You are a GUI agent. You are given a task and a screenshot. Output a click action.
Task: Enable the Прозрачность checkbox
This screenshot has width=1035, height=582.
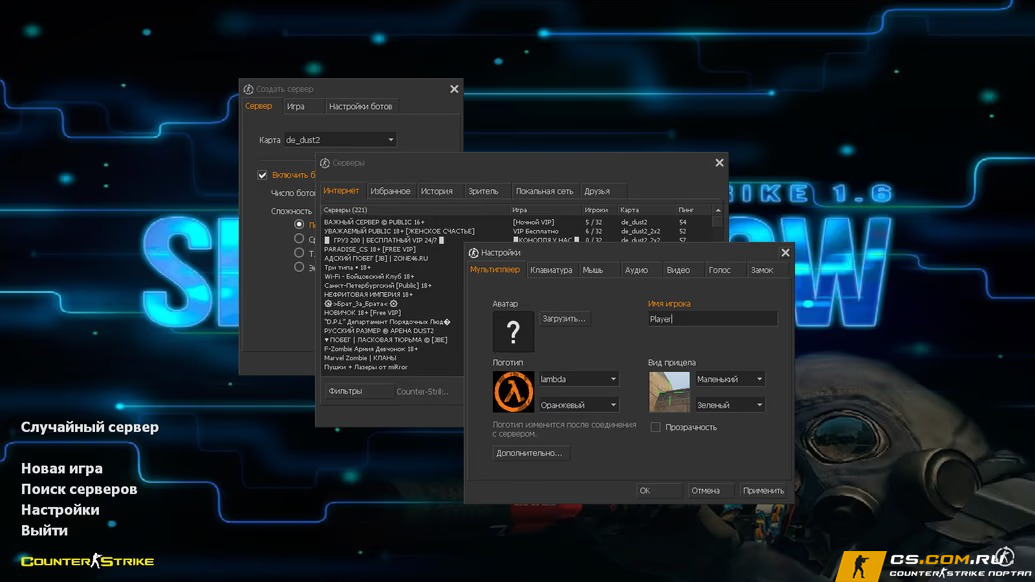coord(655,427)
